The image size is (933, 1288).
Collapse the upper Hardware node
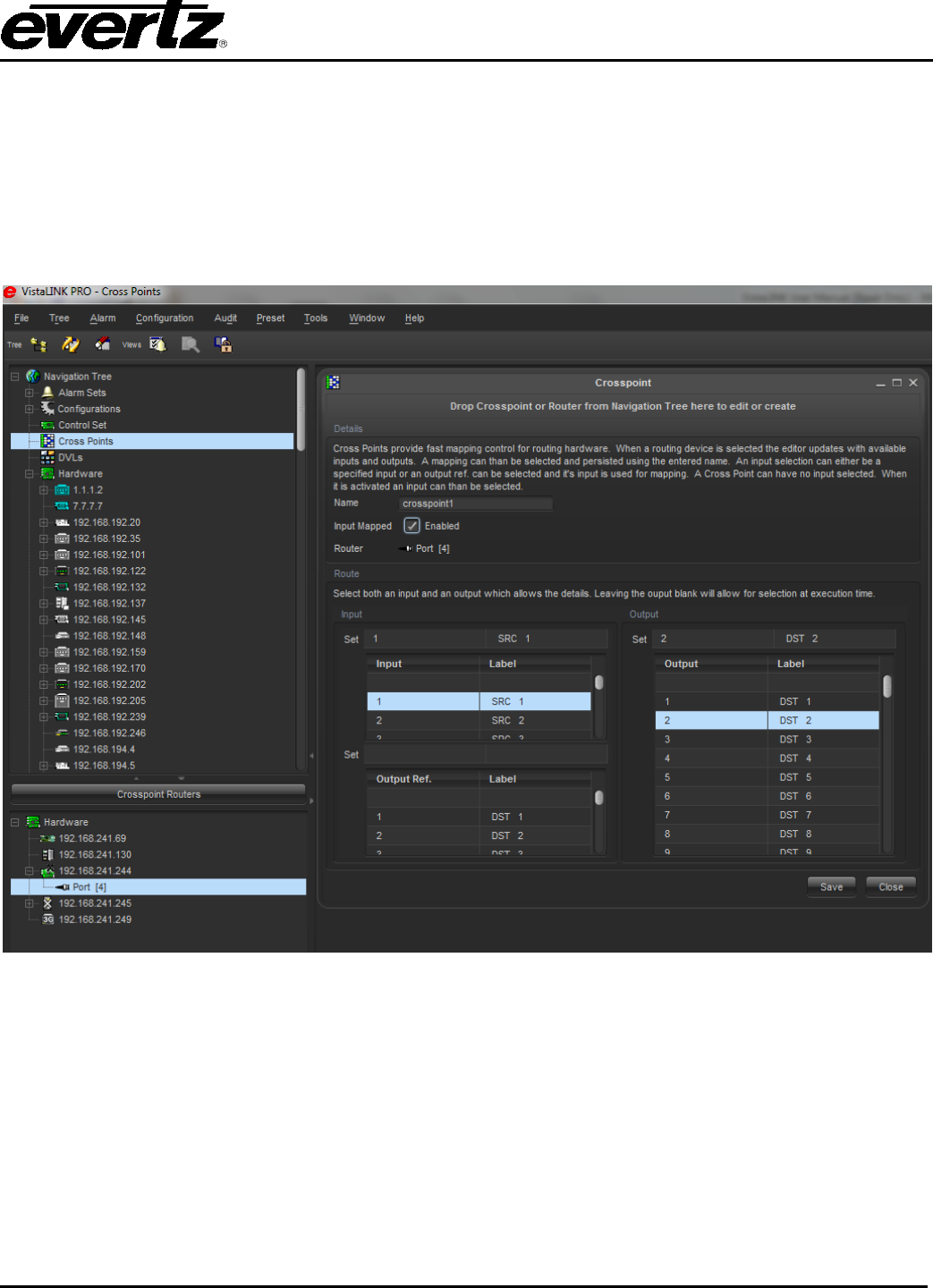30,474
